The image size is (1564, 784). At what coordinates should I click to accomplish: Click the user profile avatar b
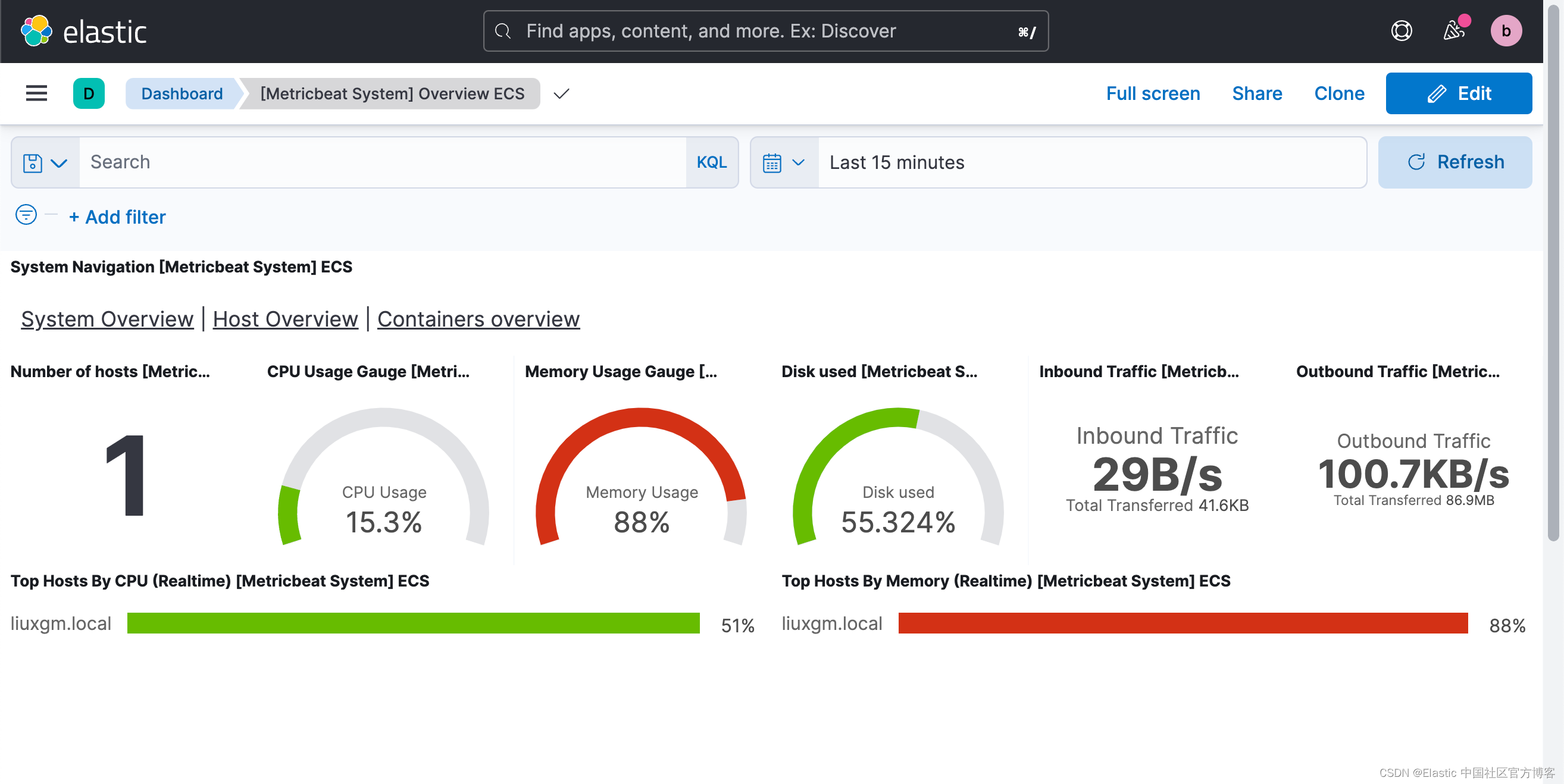(x=1507, y=30)
